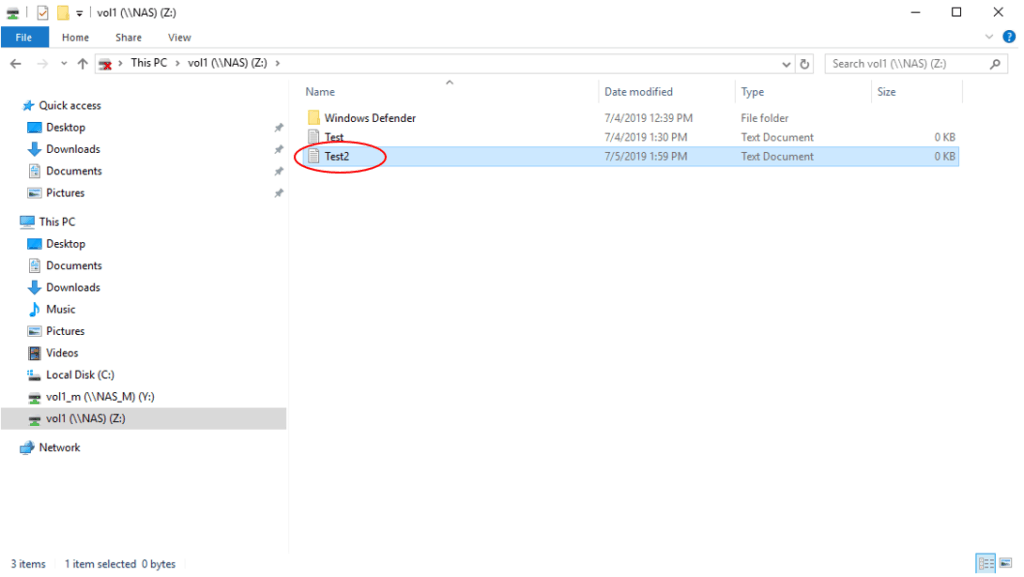Create a new folder via Quick Access Toolbar icon
1024x577 pixels.
pyautogui.click(x=62, y=12)
